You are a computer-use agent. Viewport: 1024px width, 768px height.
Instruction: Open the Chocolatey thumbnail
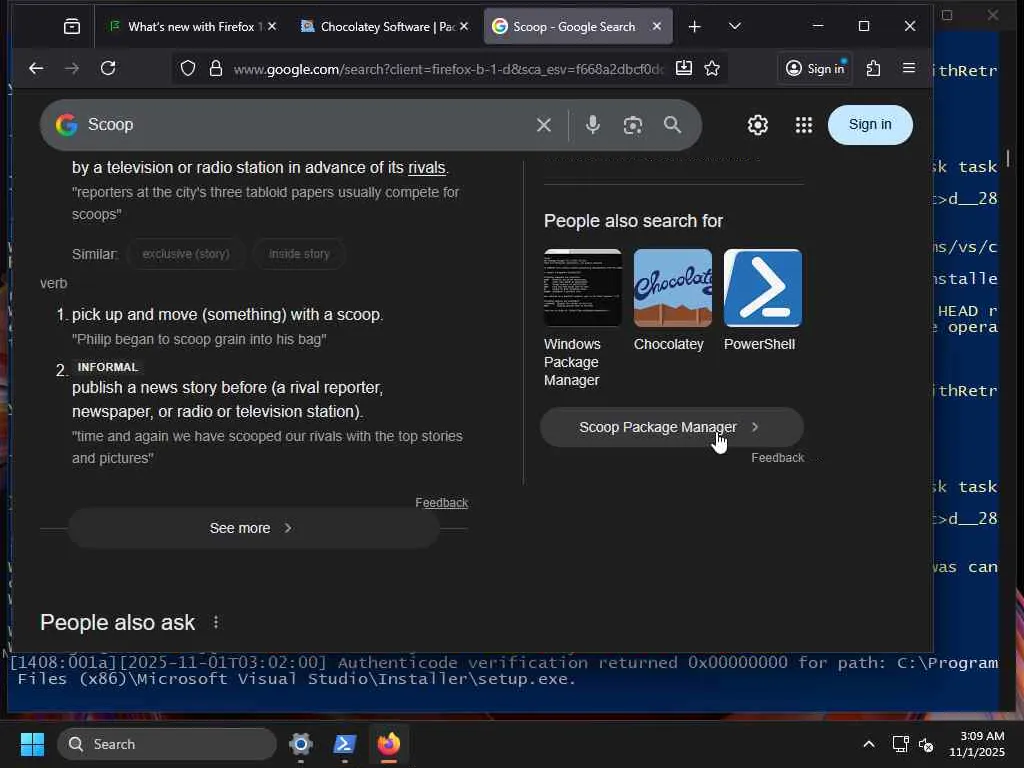pos(673,287)
